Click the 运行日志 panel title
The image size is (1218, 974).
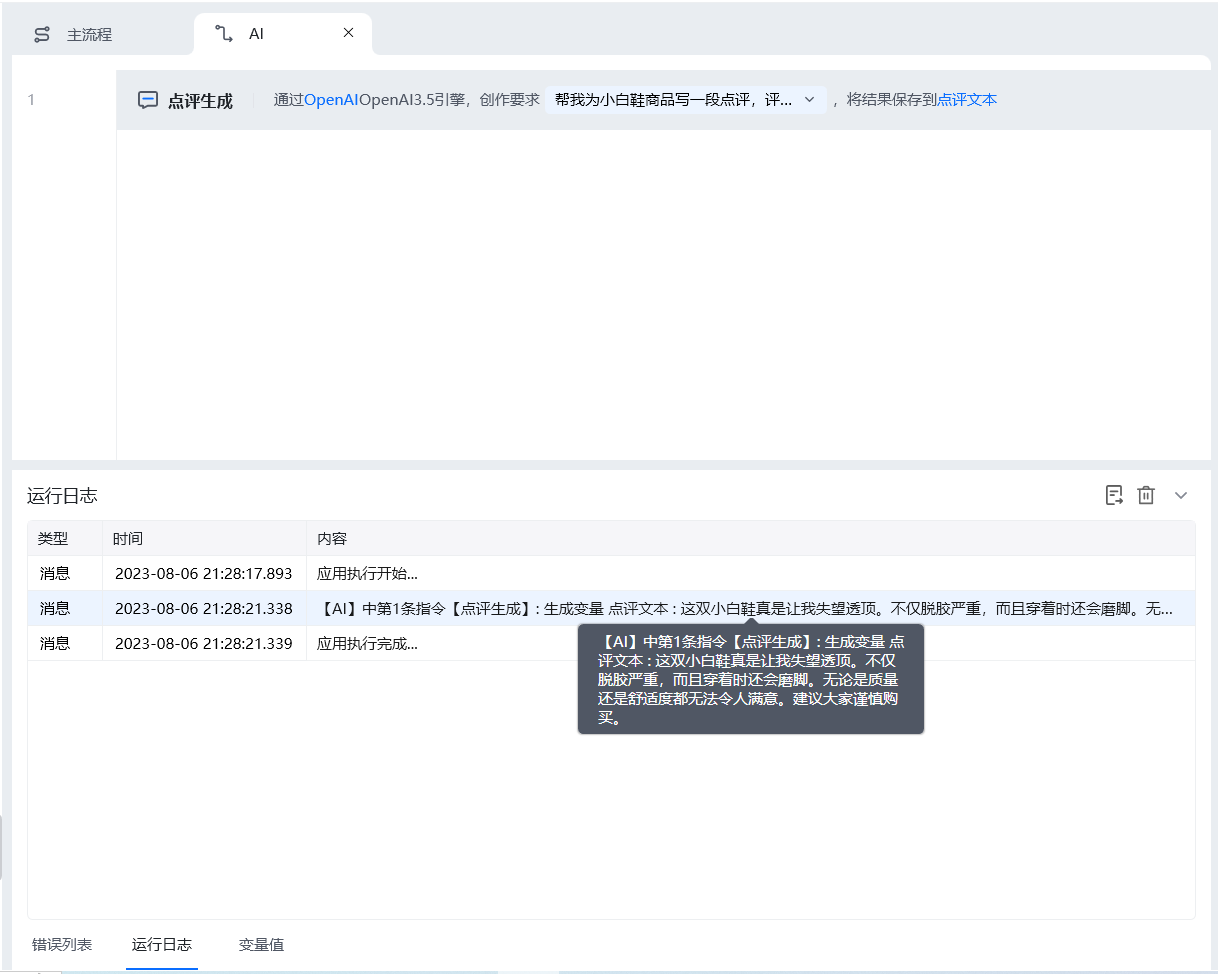coord(62,496)
